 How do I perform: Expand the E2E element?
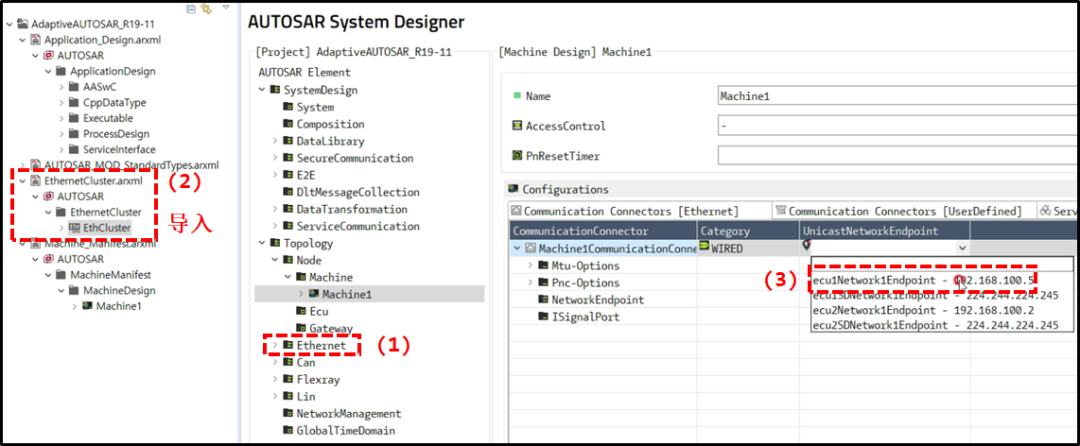[x=275, y=176]
